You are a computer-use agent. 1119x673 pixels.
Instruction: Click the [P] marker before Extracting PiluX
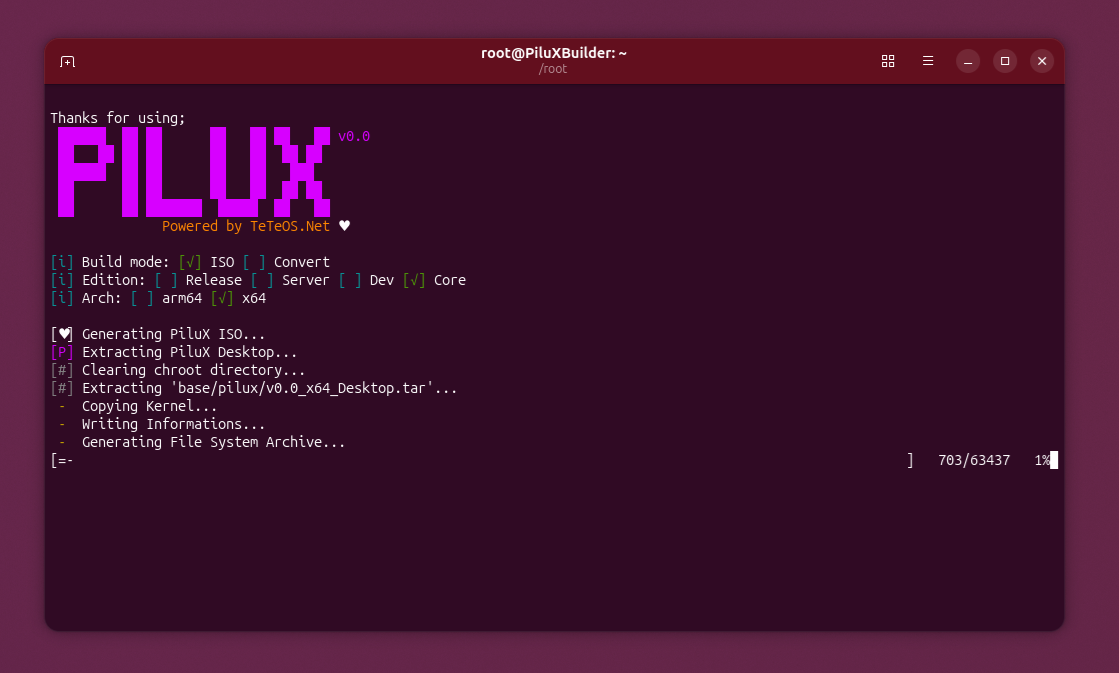pyautogui.click(x=62, y=353)
